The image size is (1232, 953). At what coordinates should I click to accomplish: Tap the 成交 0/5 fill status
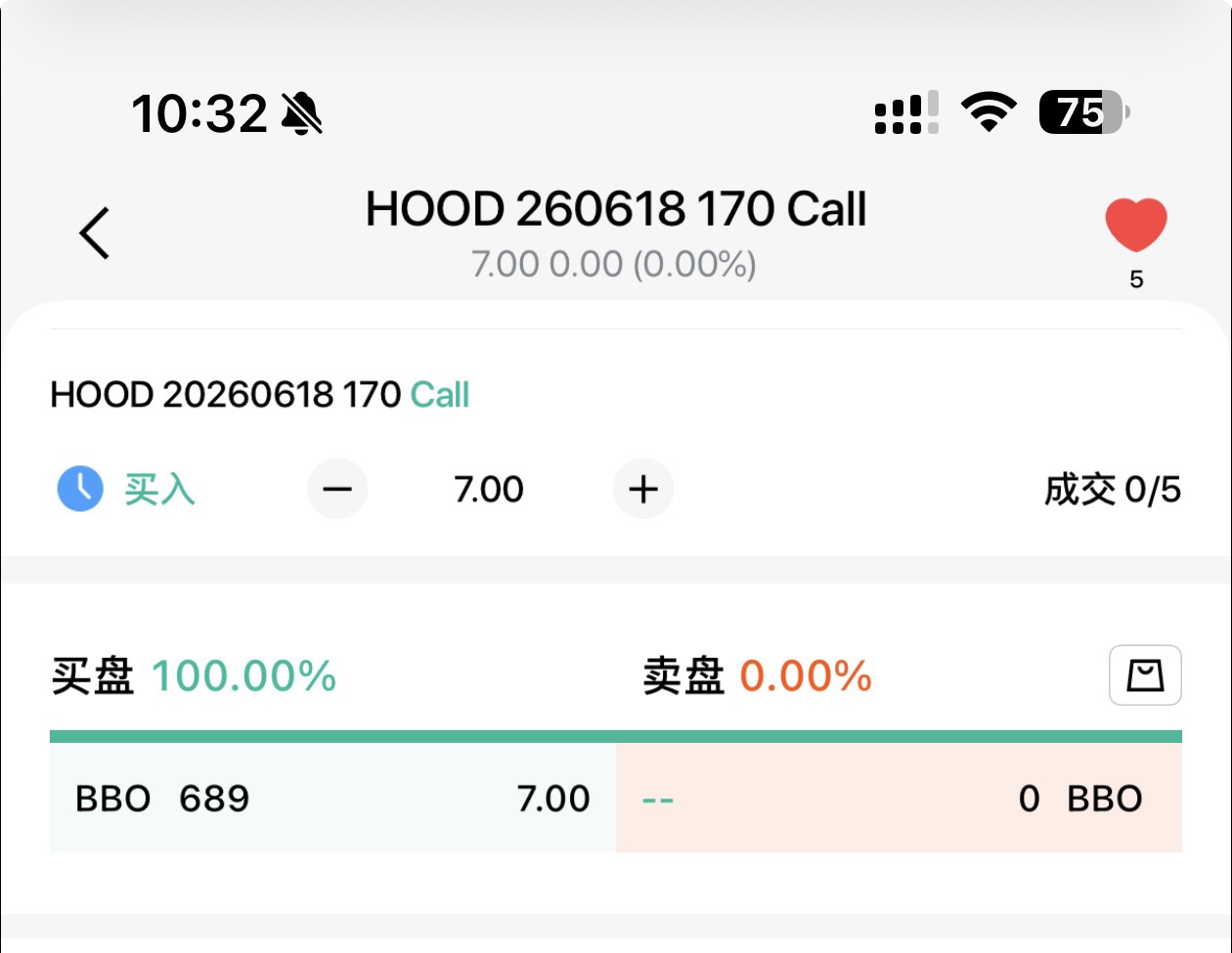[1112, 490]
